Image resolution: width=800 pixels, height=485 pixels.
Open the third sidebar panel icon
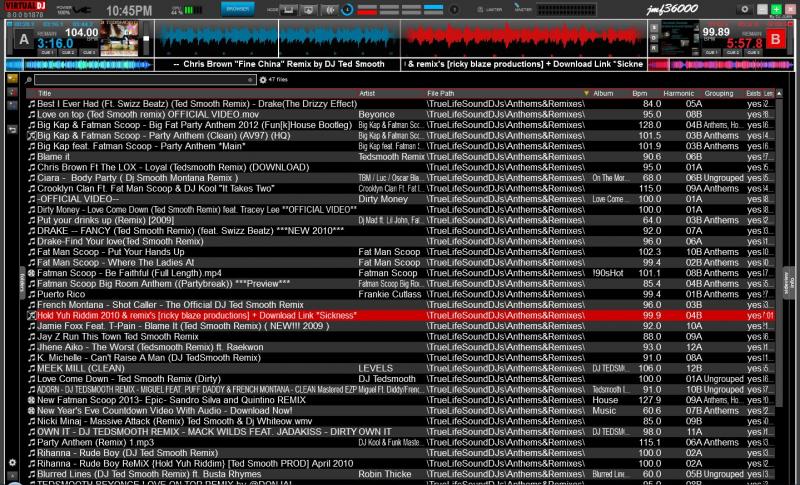[x=12, y=106]
